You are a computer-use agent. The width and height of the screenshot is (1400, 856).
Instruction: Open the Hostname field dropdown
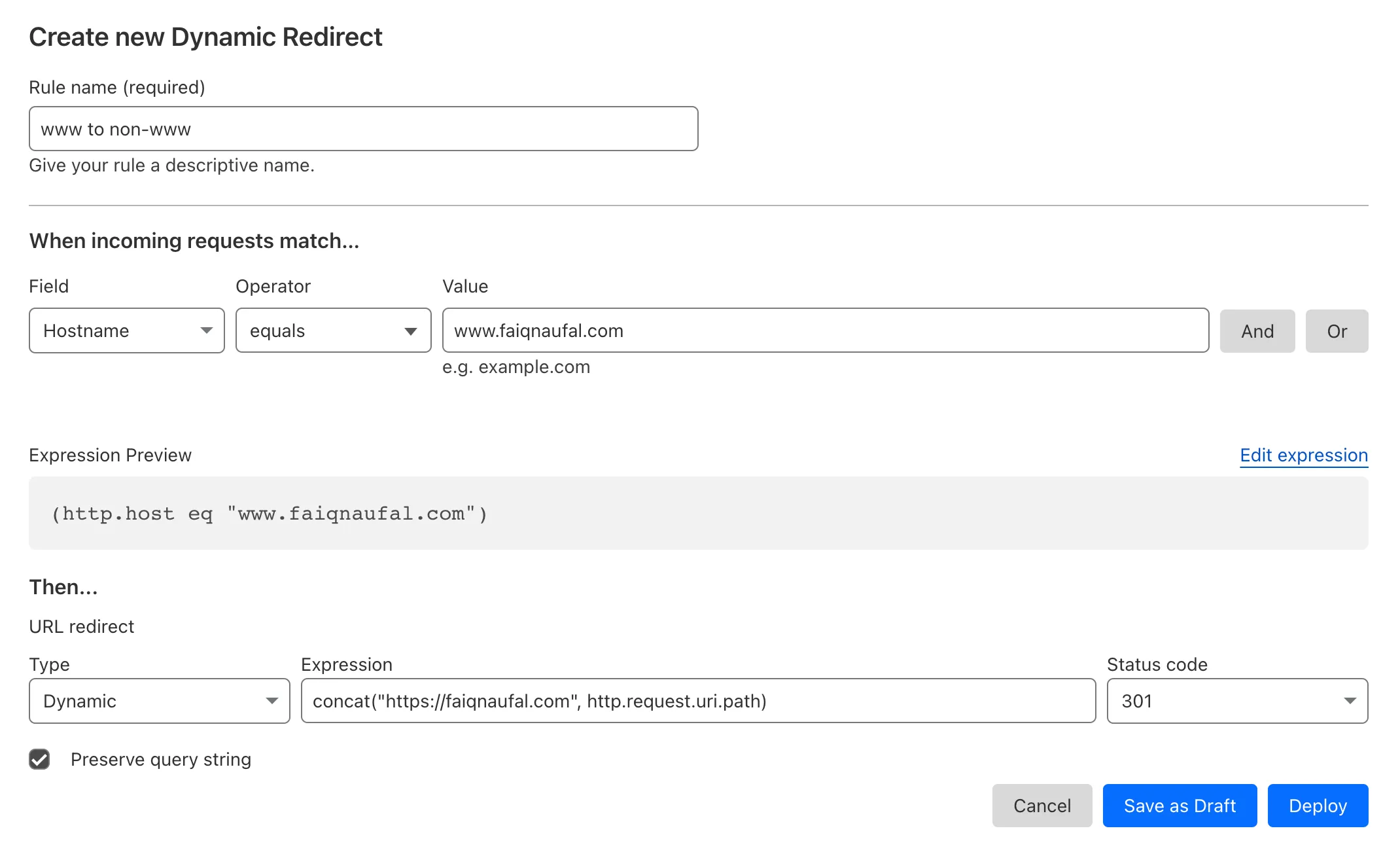[x=127, y=330]
